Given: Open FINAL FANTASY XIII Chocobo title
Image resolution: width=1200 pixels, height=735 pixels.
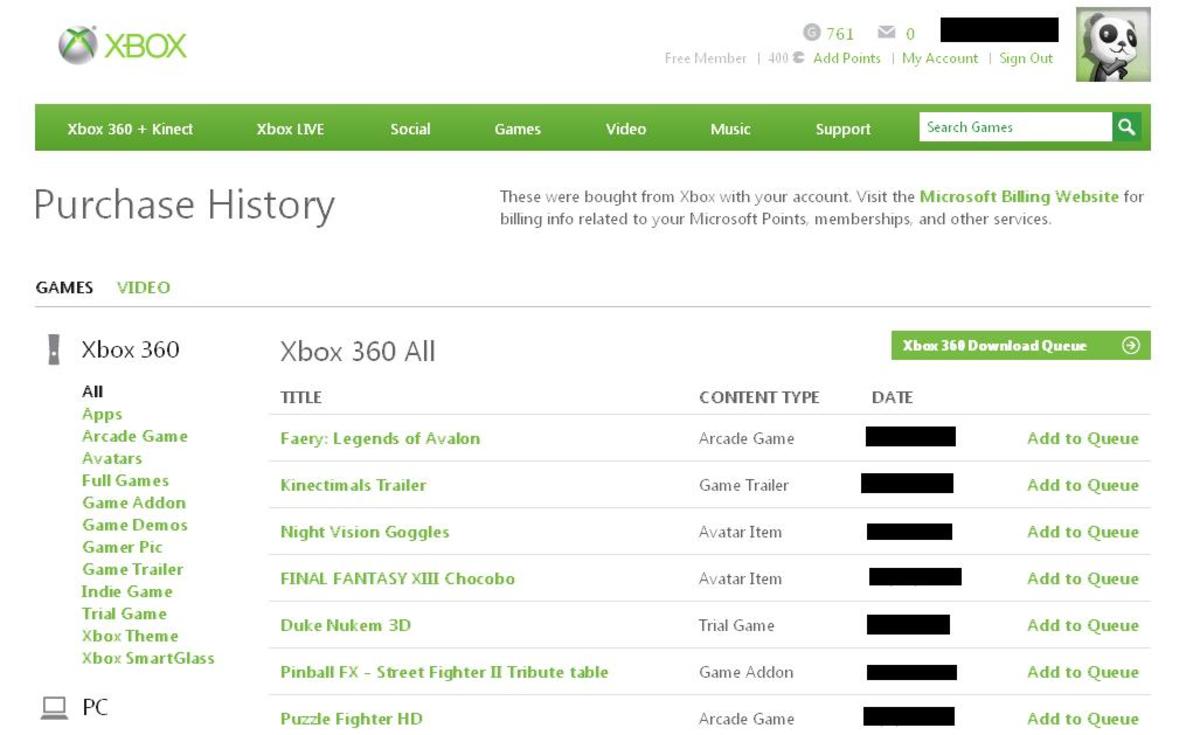Looking at the screenshot, I should [x=398, y=578].
